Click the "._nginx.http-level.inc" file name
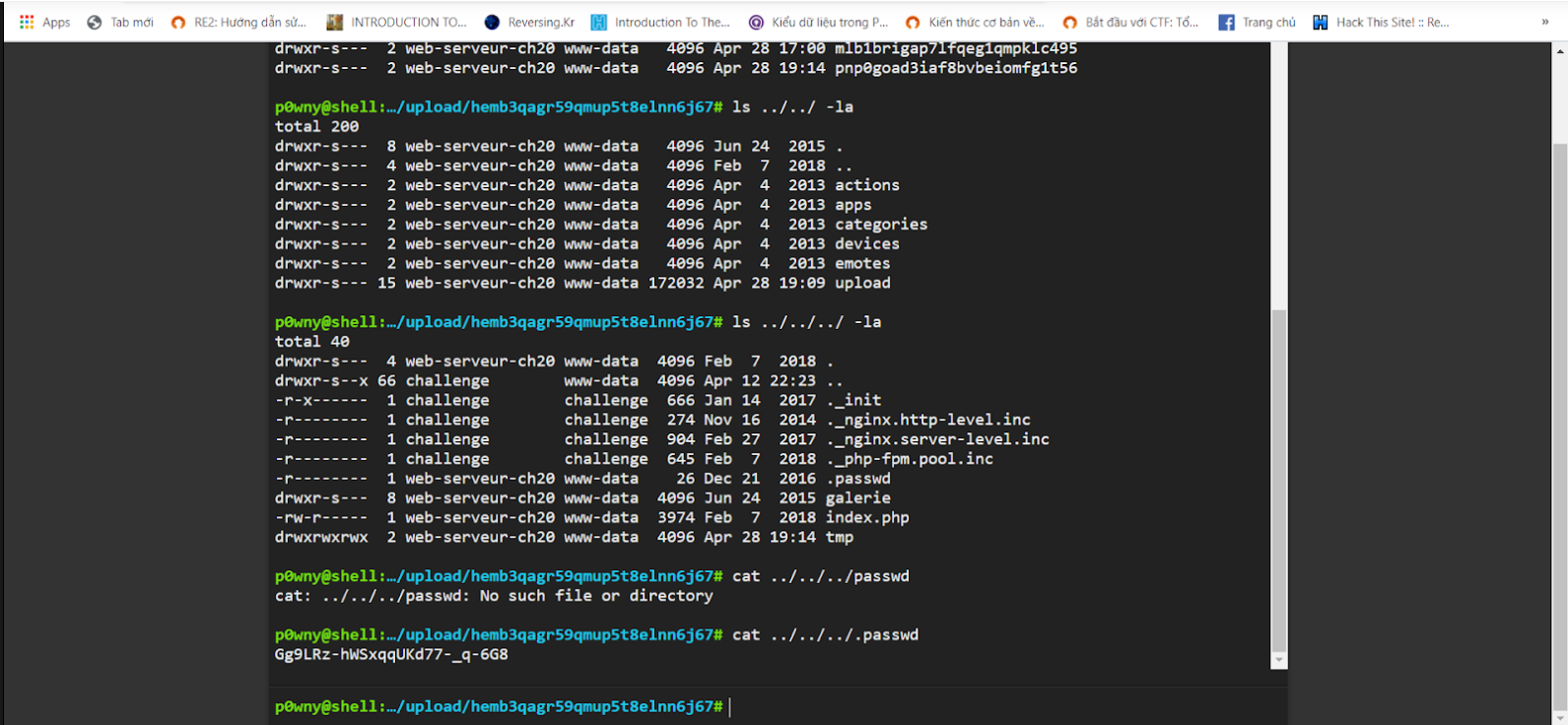 [928, 420]
